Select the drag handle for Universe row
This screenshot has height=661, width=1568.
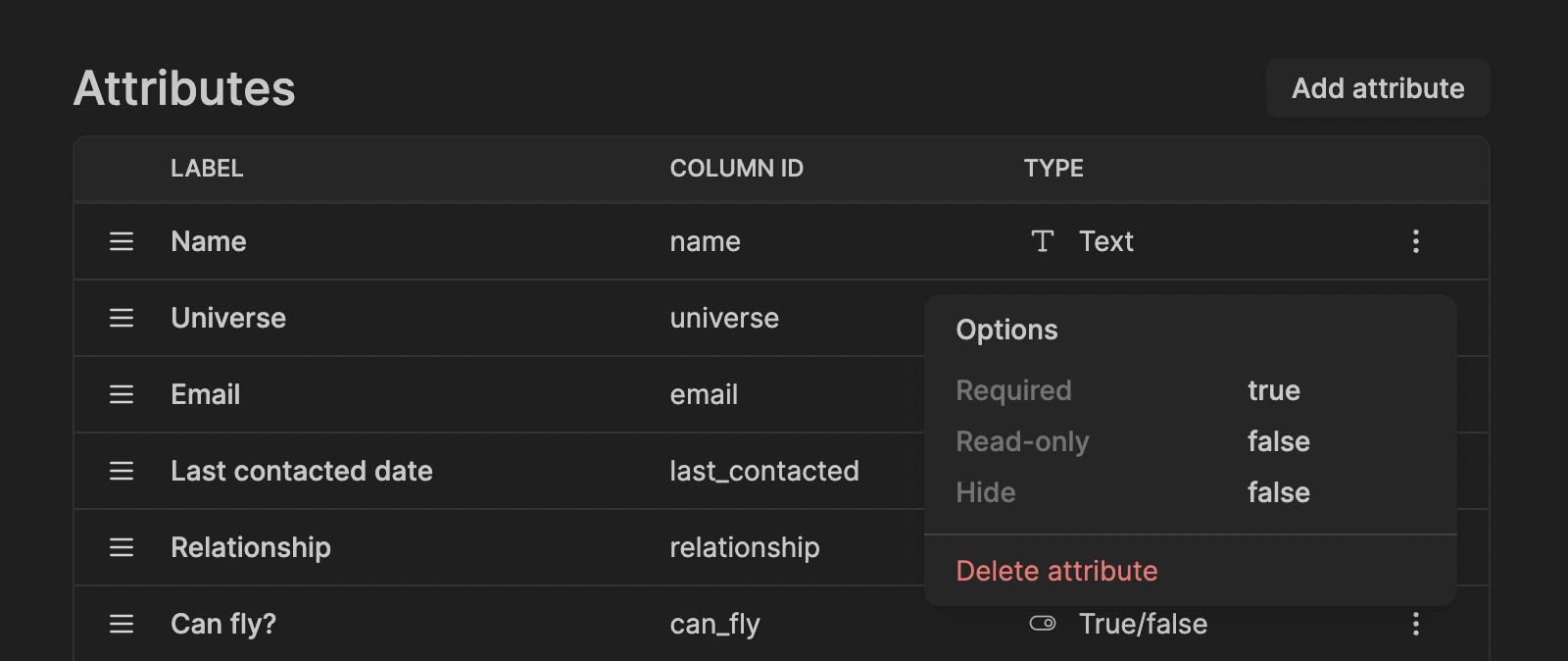tap(122, 318)
